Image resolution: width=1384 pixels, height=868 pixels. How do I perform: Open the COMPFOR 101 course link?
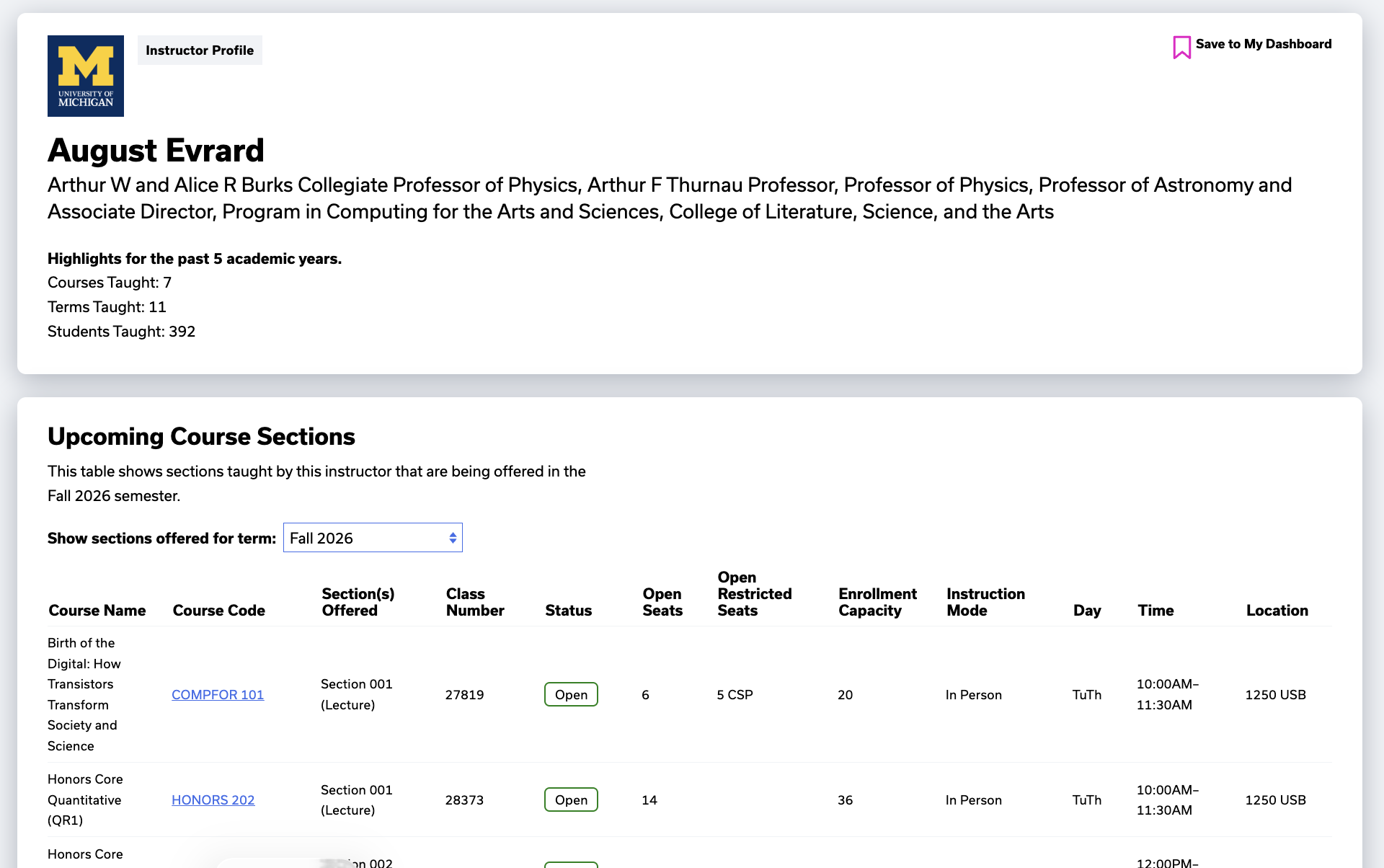218,694
